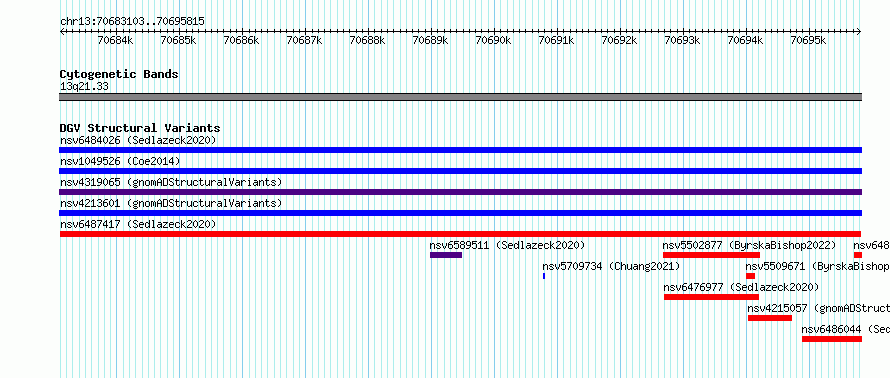Select the red nsv5502877 variant bar

point(711,255)
